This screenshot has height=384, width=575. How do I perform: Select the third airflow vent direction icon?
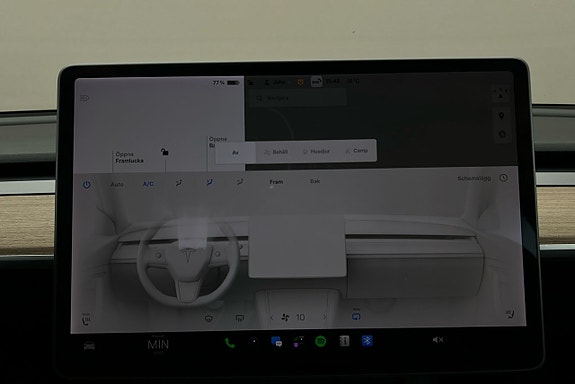coord(240,182)
